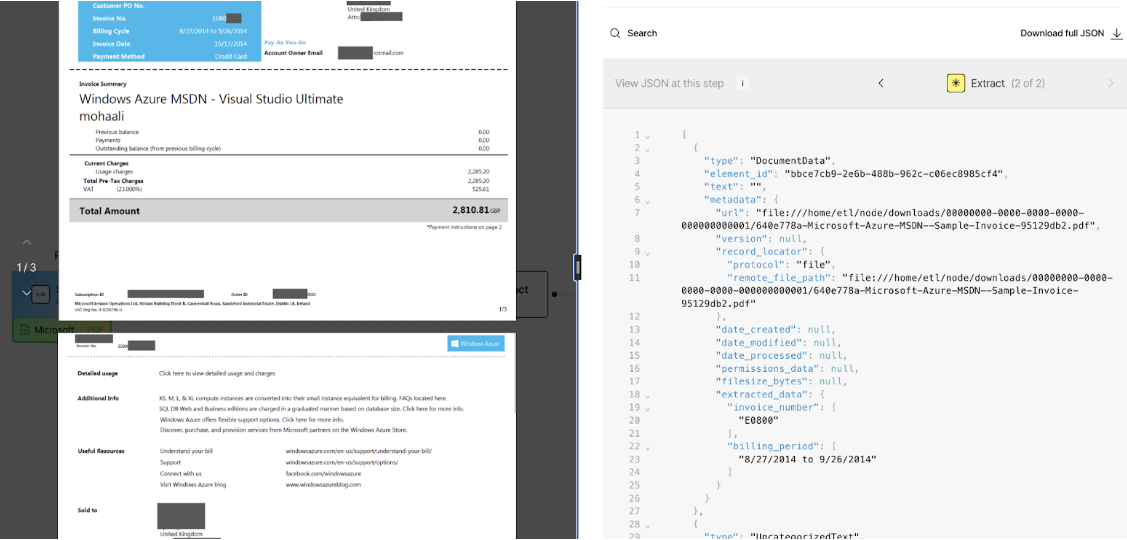Click the 1 / 3 page indicator
Screen dimensions: 1127x540
pyautogui.click(x=27, y=267)
